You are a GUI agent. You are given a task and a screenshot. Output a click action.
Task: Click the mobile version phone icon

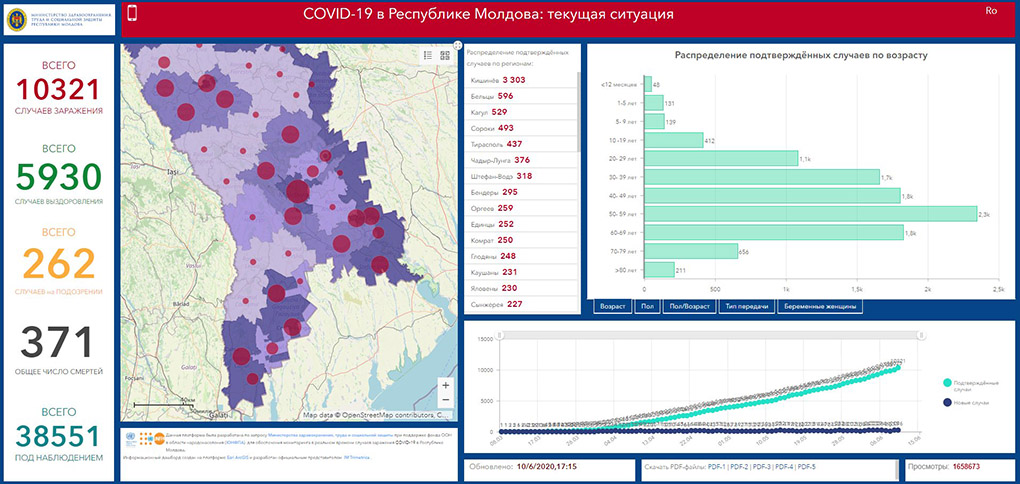[135, 14]
